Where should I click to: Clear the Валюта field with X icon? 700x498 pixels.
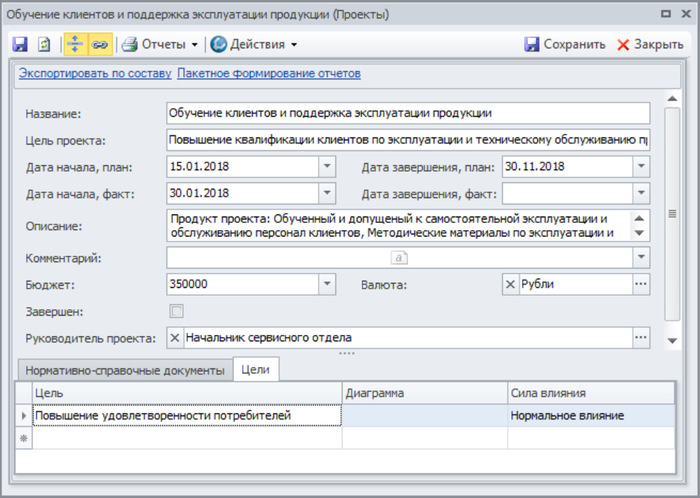510,285
